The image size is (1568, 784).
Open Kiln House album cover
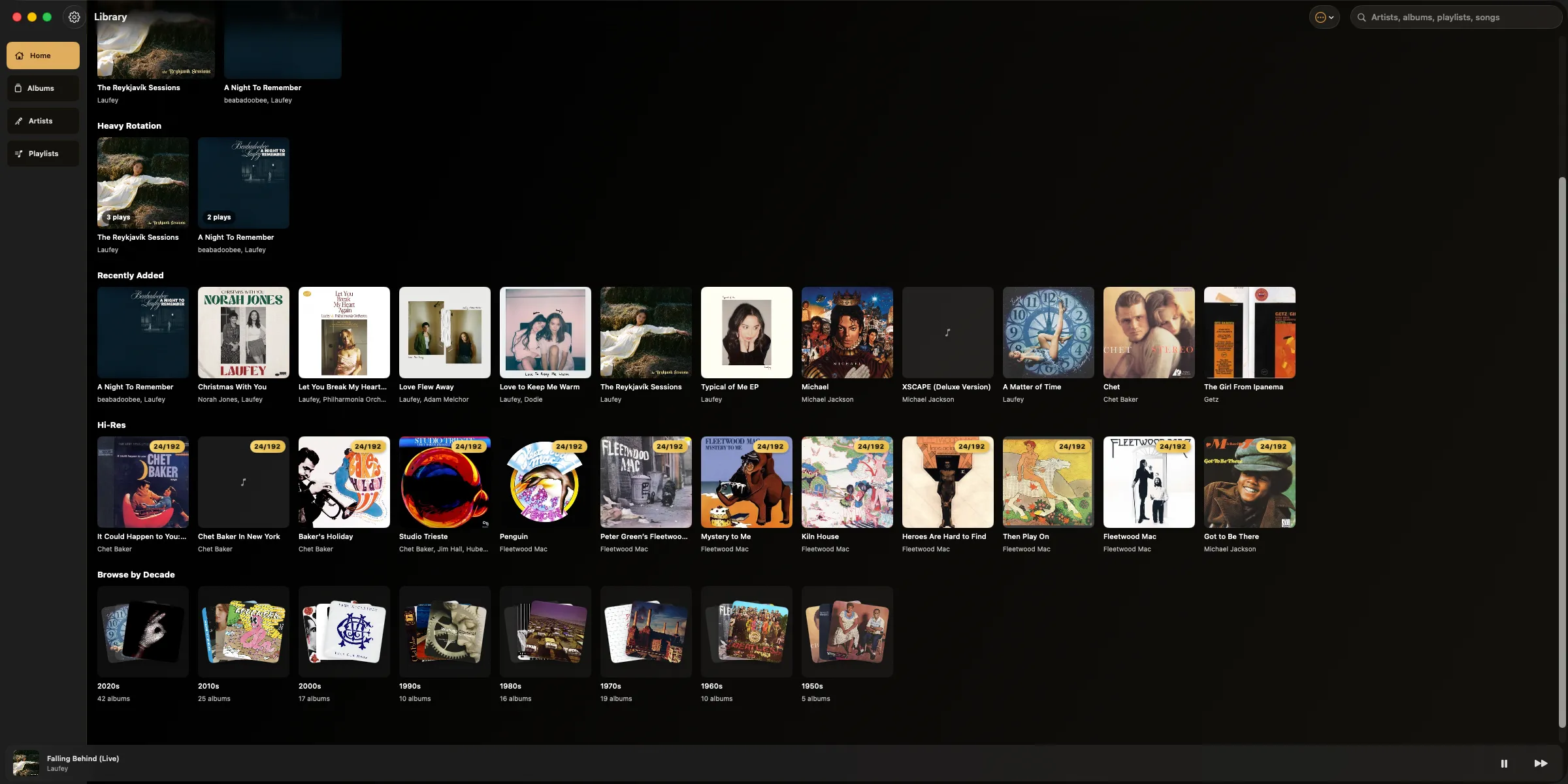tap(847, 482)
